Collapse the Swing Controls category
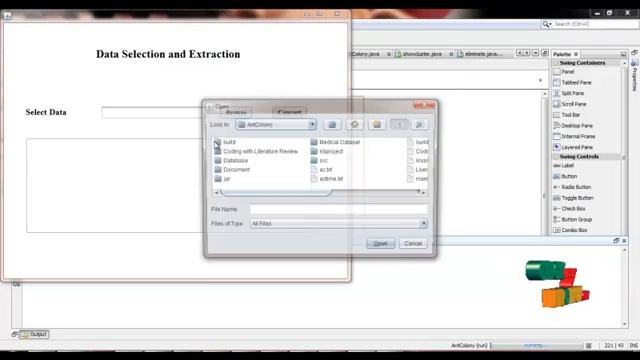Screen dimensions: 640x360 pos(556,157)
